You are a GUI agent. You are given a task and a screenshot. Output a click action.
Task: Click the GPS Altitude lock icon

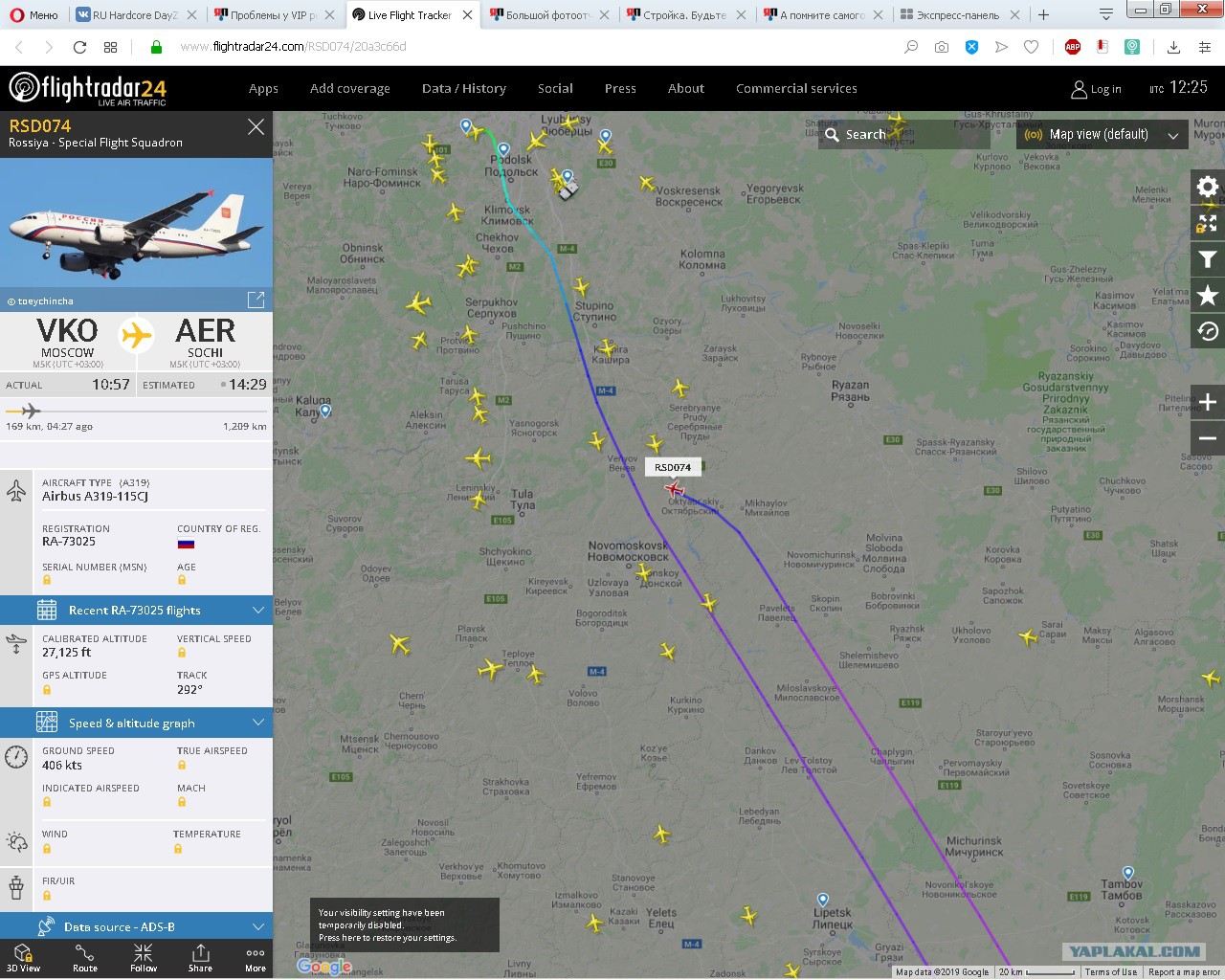(x=47, y=689)
